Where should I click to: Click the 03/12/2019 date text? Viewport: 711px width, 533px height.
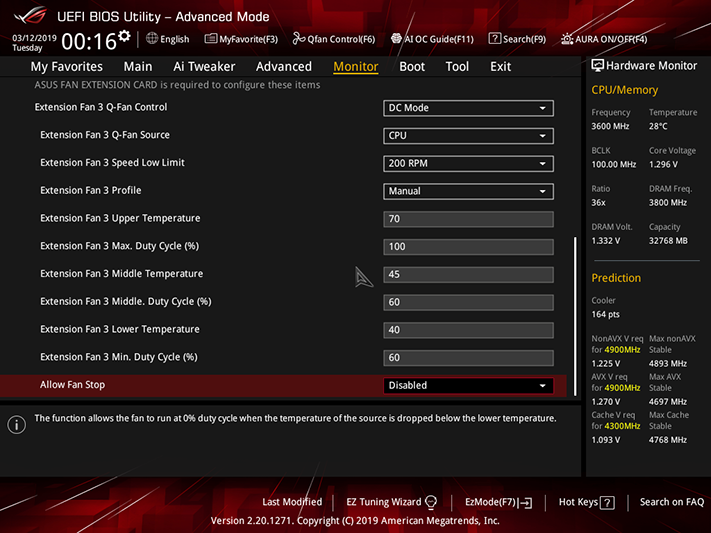[34, 38]
